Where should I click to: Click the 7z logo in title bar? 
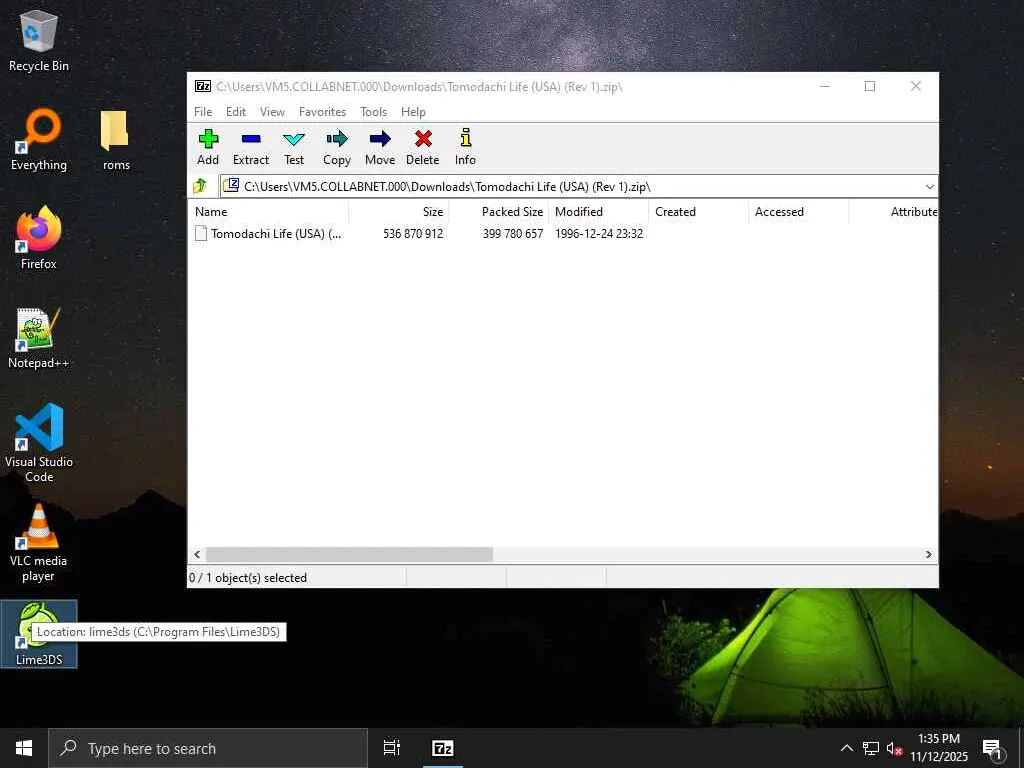coord(202,86)
